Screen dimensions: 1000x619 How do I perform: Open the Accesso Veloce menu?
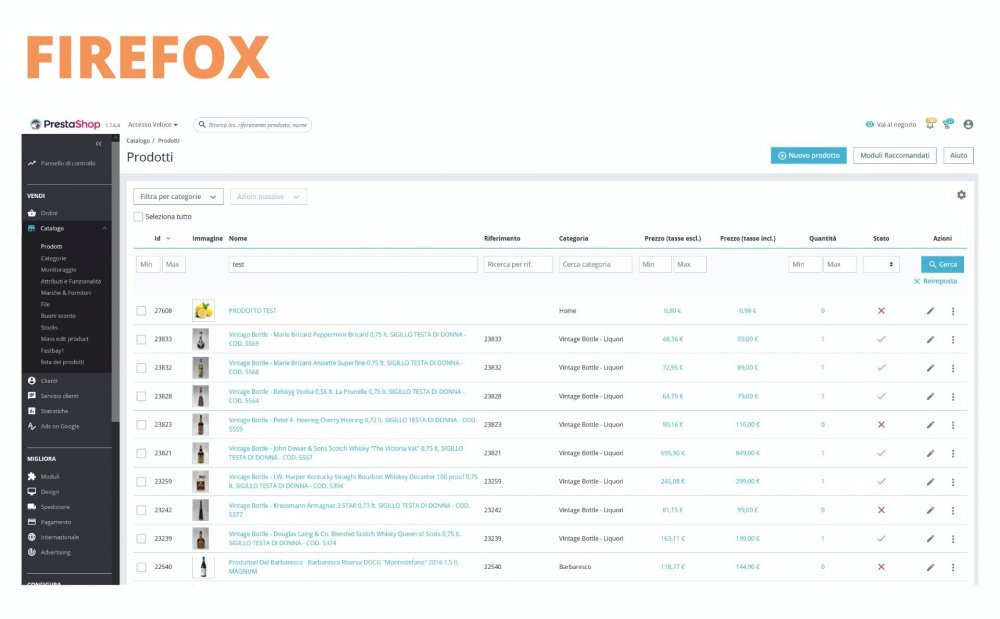(150, 124)
